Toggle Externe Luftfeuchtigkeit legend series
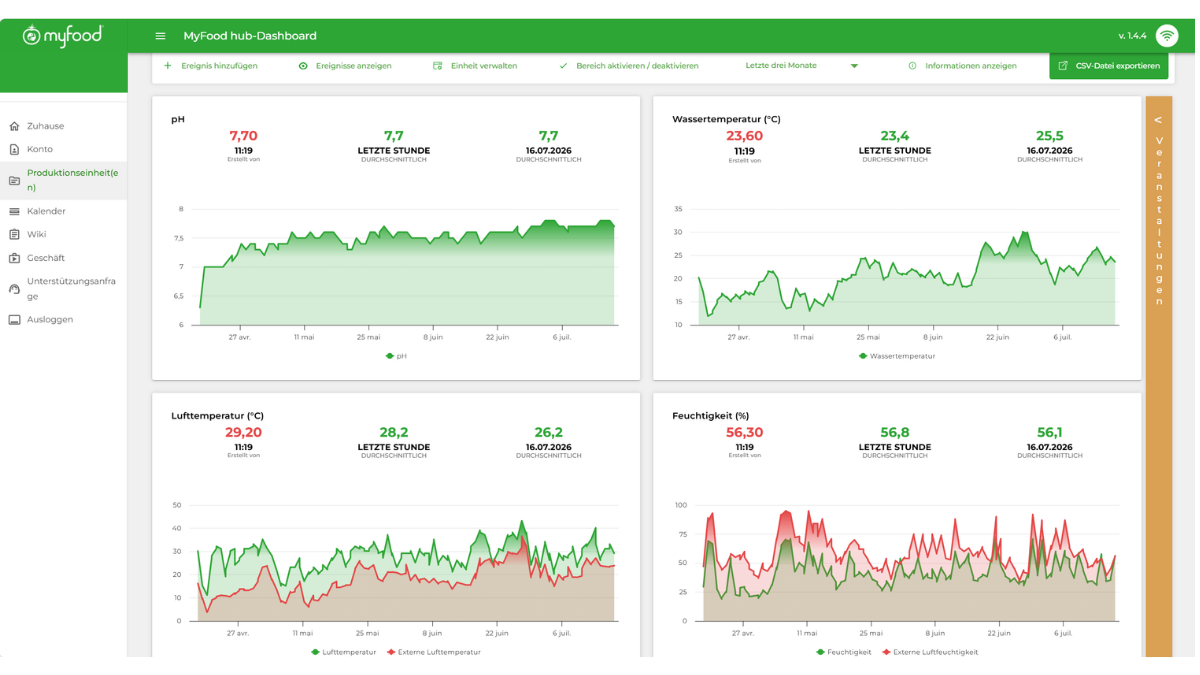Image resolution: width=1200 pixels, height=675 pixels. click(x=931, y=652)
